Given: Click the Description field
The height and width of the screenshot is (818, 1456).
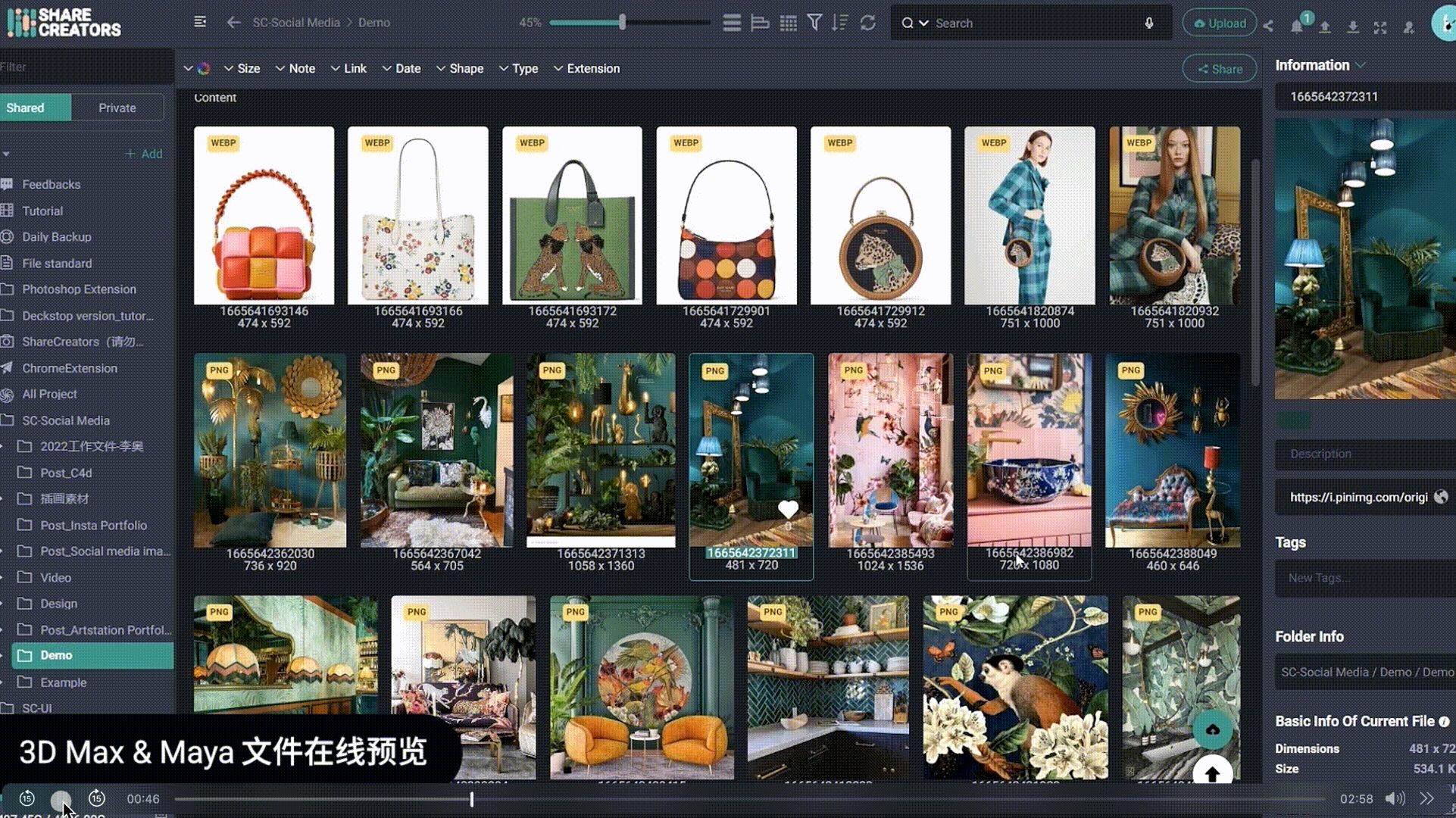Looking at the screenshot, I should (1365, 454).
